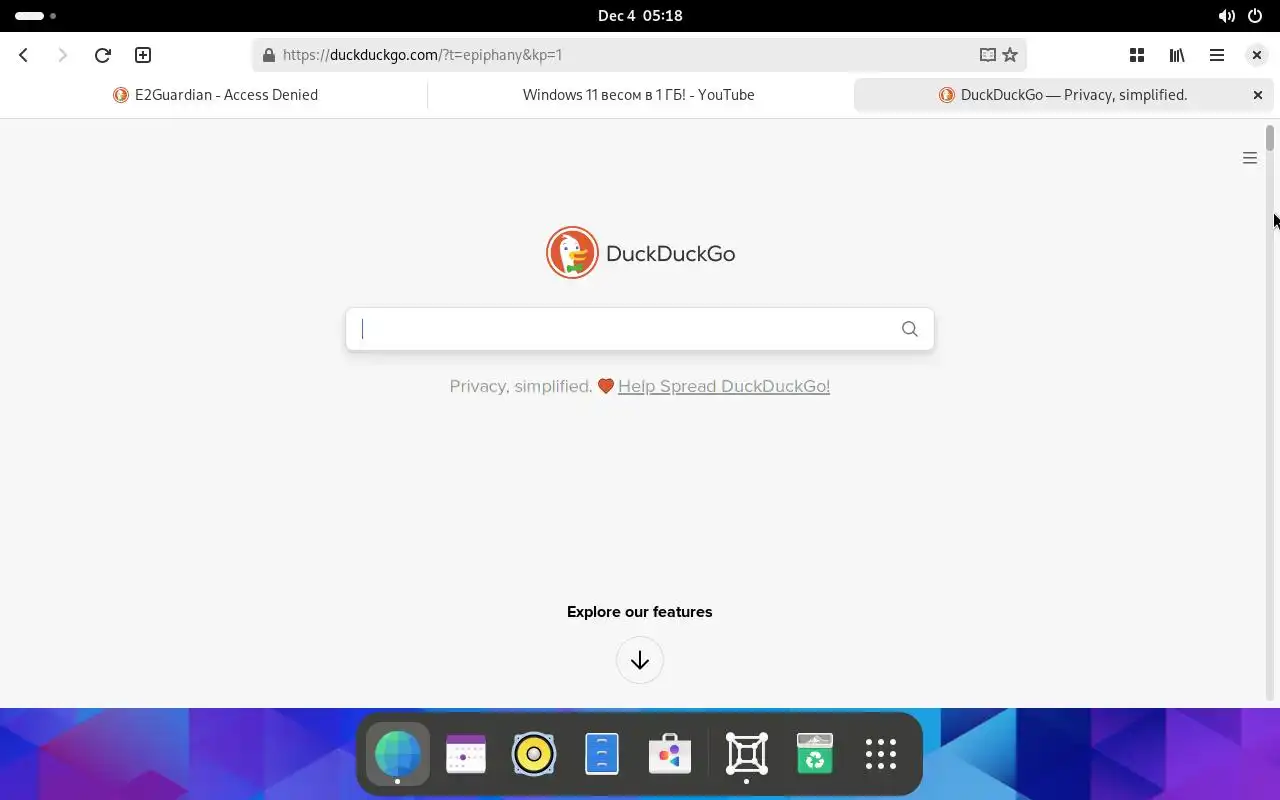
Task: Click the down arrow under Explore our features
Action: [640, 660]
